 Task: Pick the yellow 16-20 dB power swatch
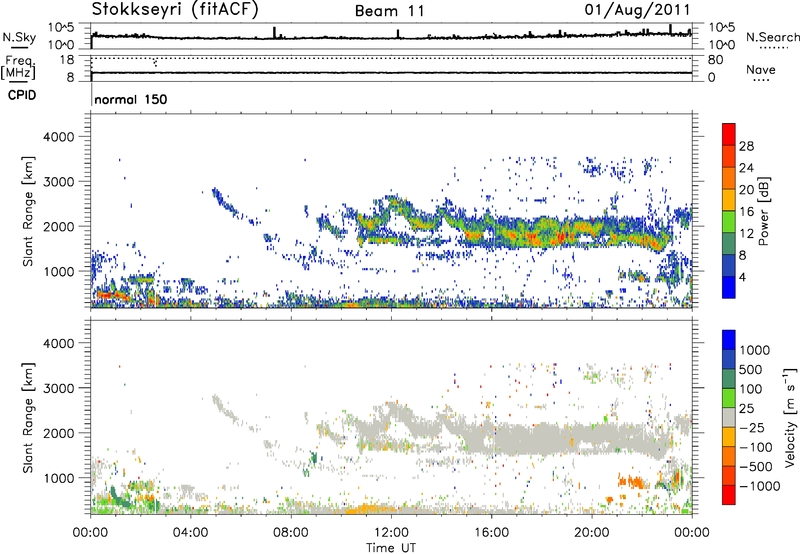(x=729, y=200)
